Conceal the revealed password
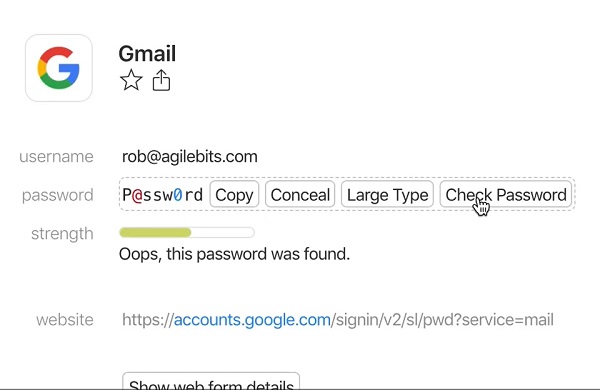Viewport: 600px width, 390px height. [x=300, y=195]
